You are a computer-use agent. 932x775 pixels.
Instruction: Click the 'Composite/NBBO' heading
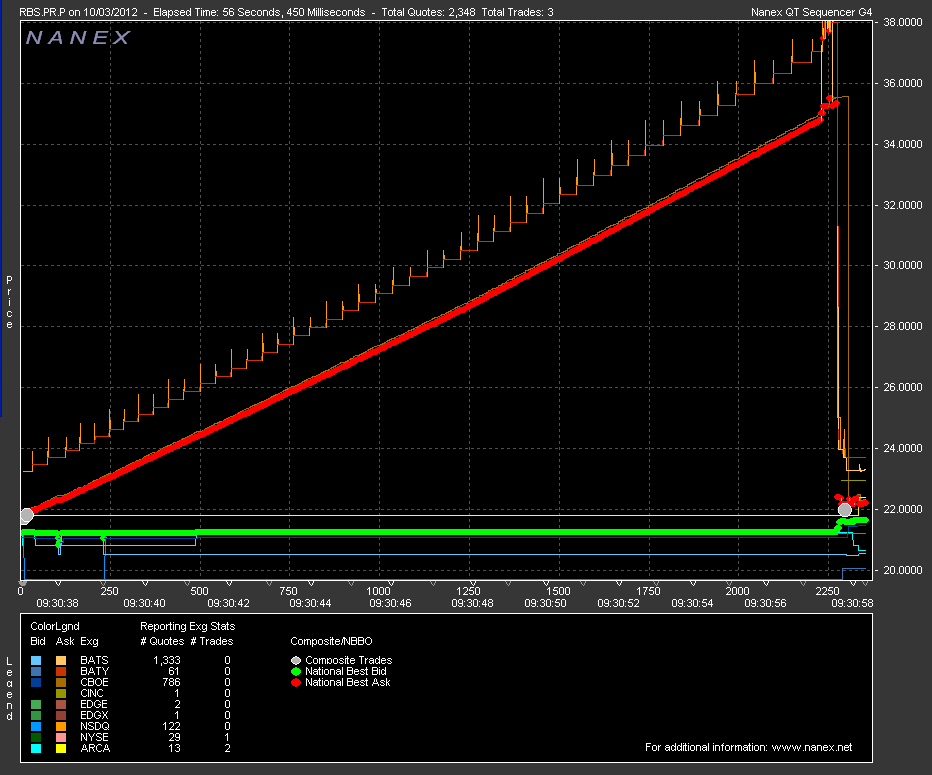[x=331, y=641]
